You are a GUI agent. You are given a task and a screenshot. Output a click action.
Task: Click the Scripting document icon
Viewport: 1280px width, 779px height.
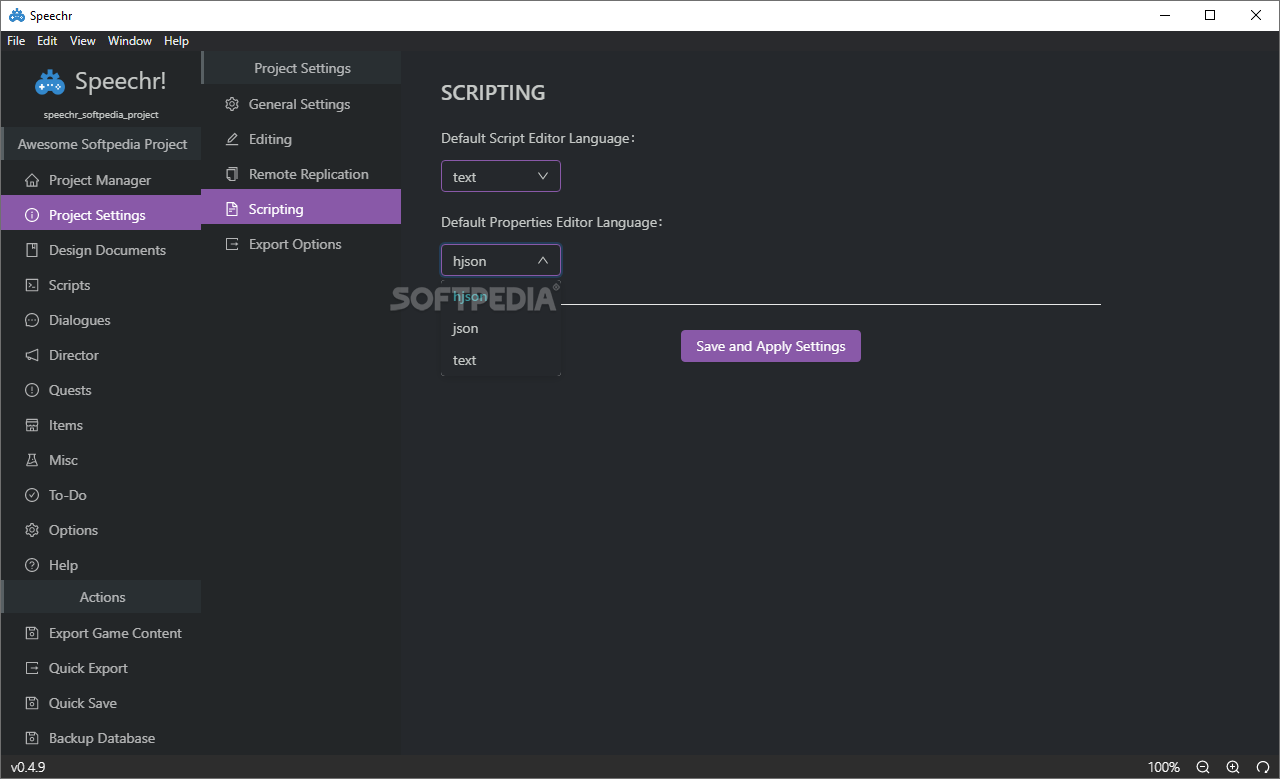click(232, 209)
